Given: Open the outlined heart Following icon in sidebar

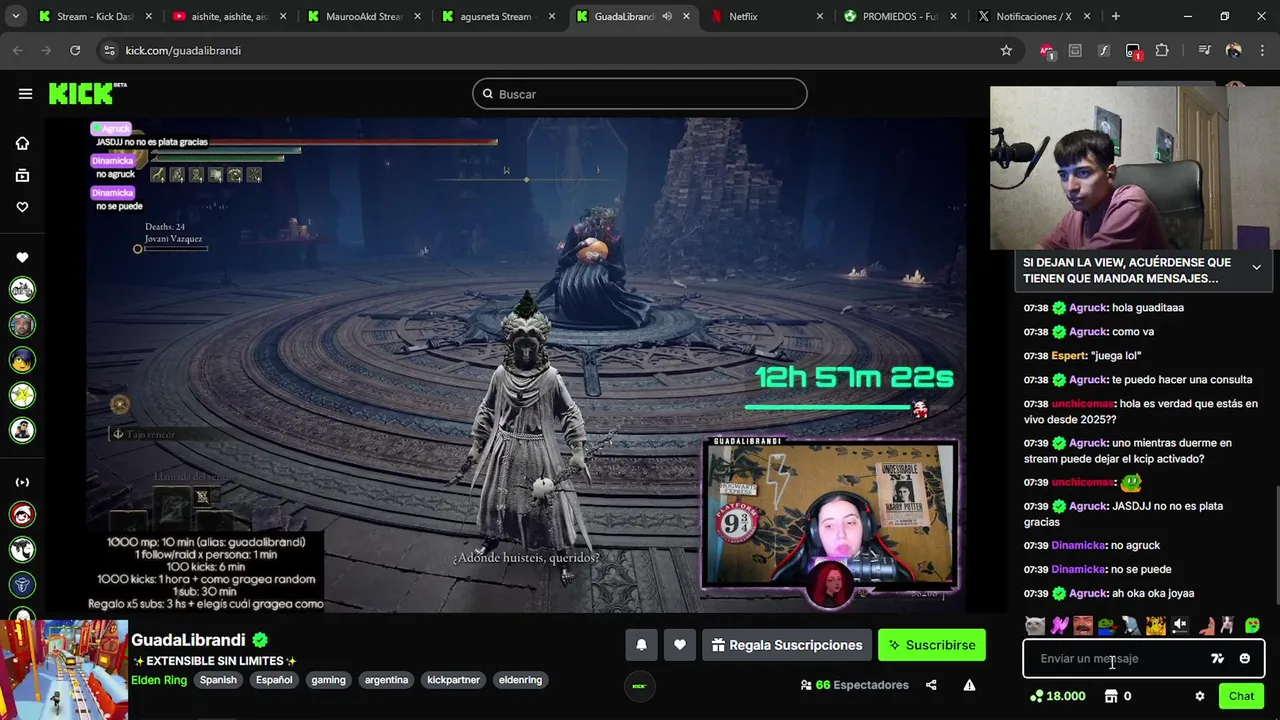Looking at the screenshot, I should 22,207.
